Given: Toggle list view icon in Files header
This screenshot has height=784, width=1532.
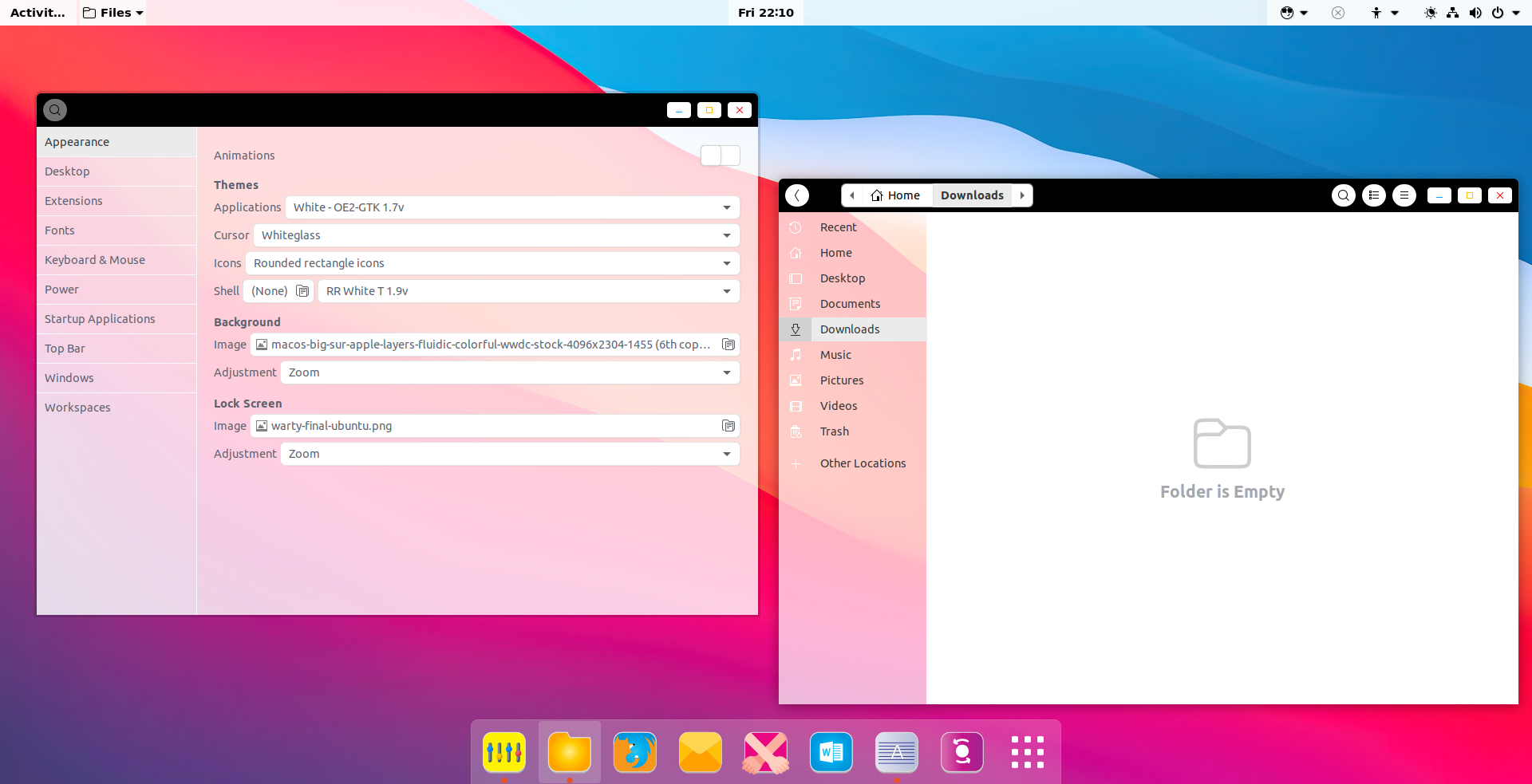Looking at the screenshot, I should click(x=1374, y=195).
